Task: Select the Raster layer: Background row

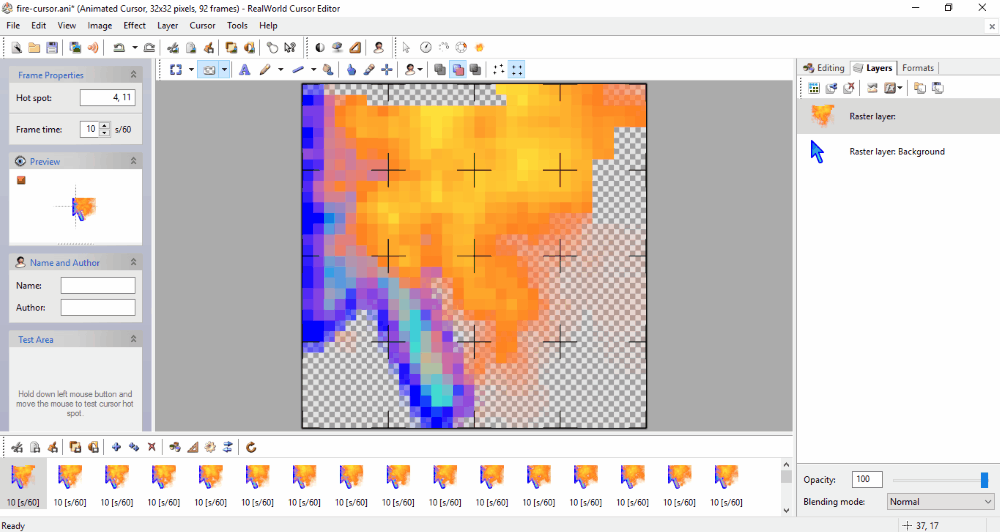Action: coord(898,152)
